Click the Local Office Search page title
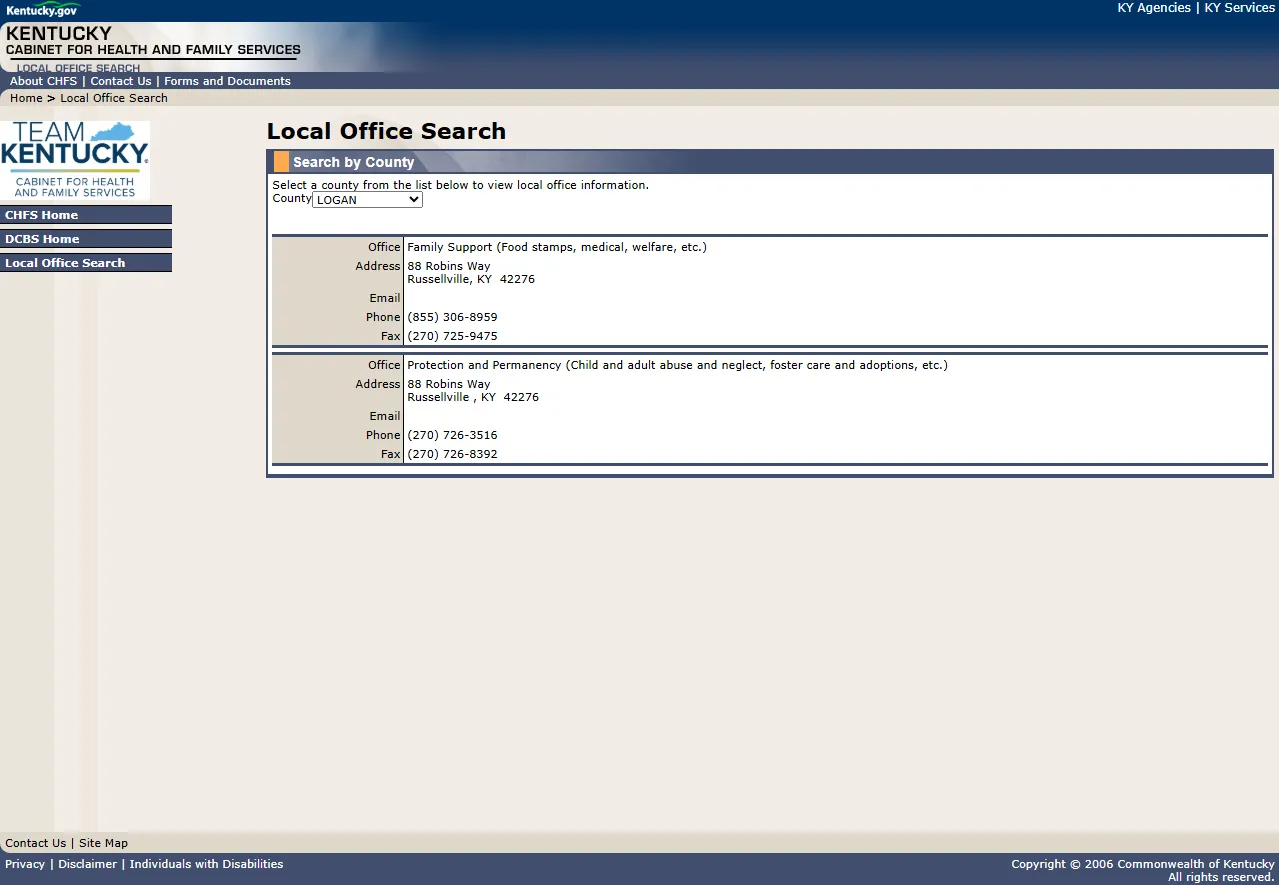The height and width of the screenshot is (885, 1279). pyautogui.click(x=386, y=131)
